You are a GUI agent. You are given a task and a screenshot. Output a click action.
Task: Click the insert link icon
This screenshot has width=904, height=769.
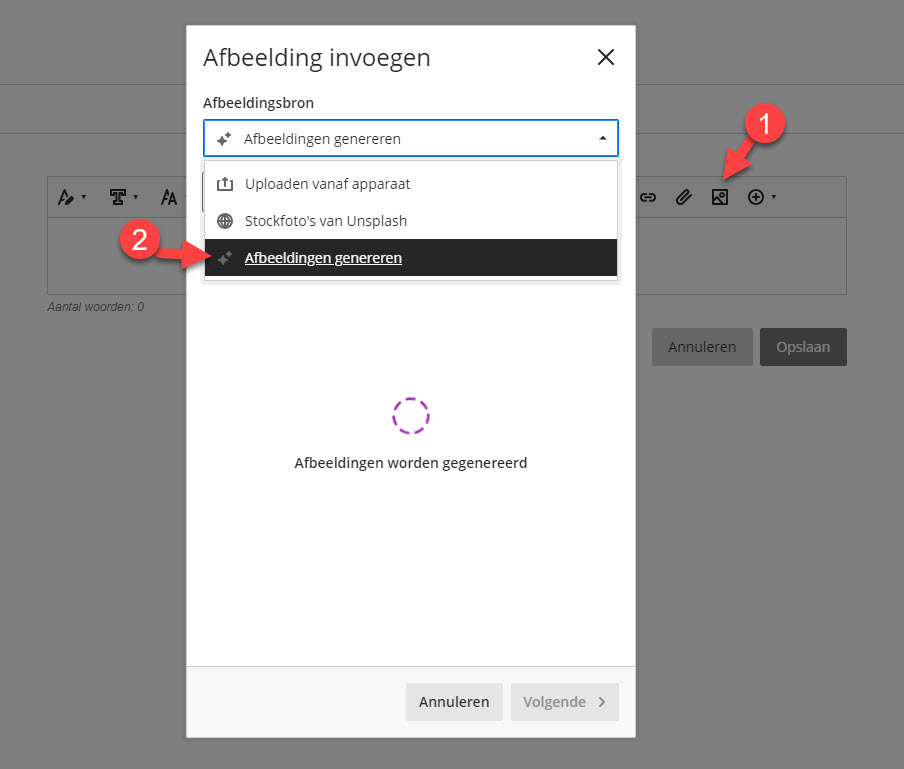[x=648, y=197]
